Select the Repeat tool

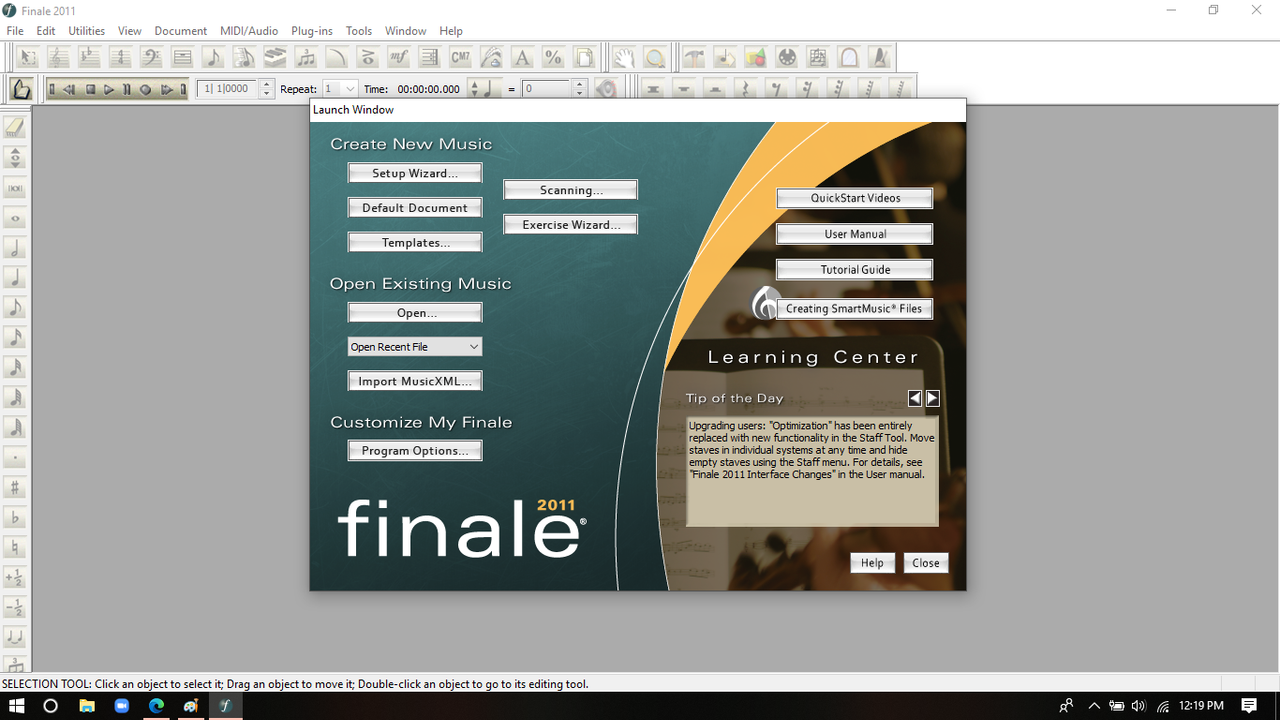[430, 57]
